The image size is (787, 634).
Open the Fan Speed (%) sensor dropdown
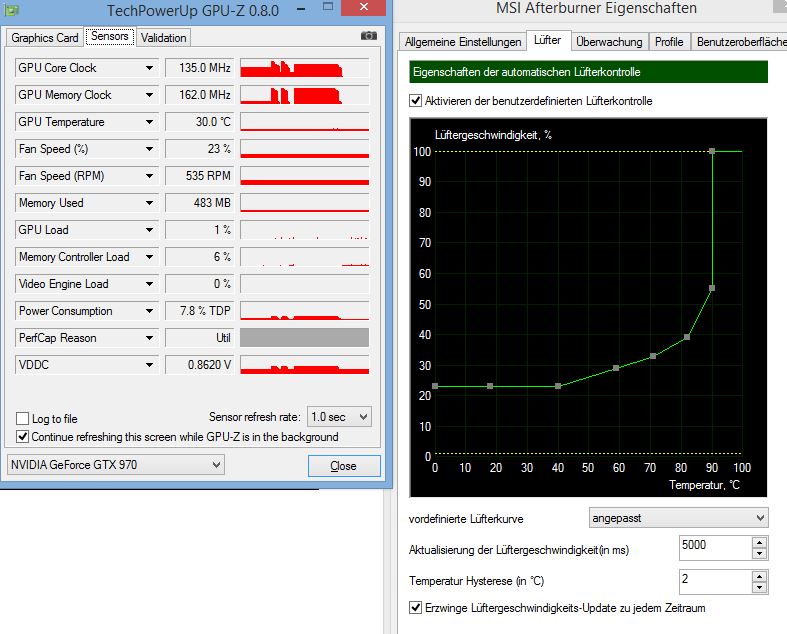[x=149, y=149]
